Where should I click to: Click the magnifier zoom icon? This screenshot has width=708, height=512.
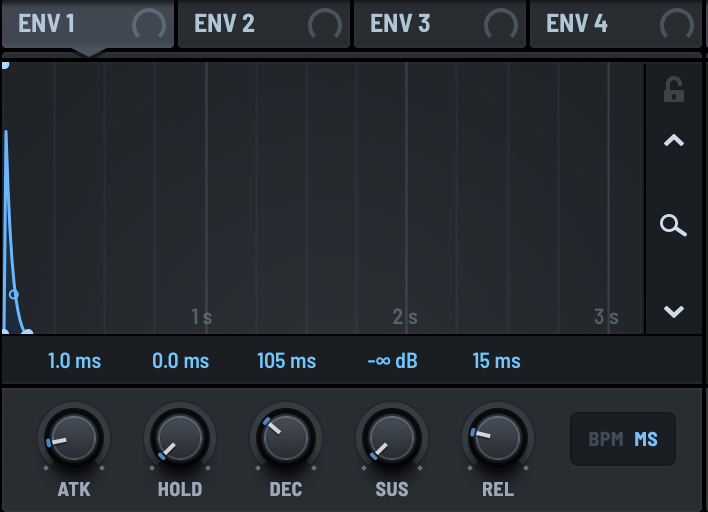[x=673, y=226]
